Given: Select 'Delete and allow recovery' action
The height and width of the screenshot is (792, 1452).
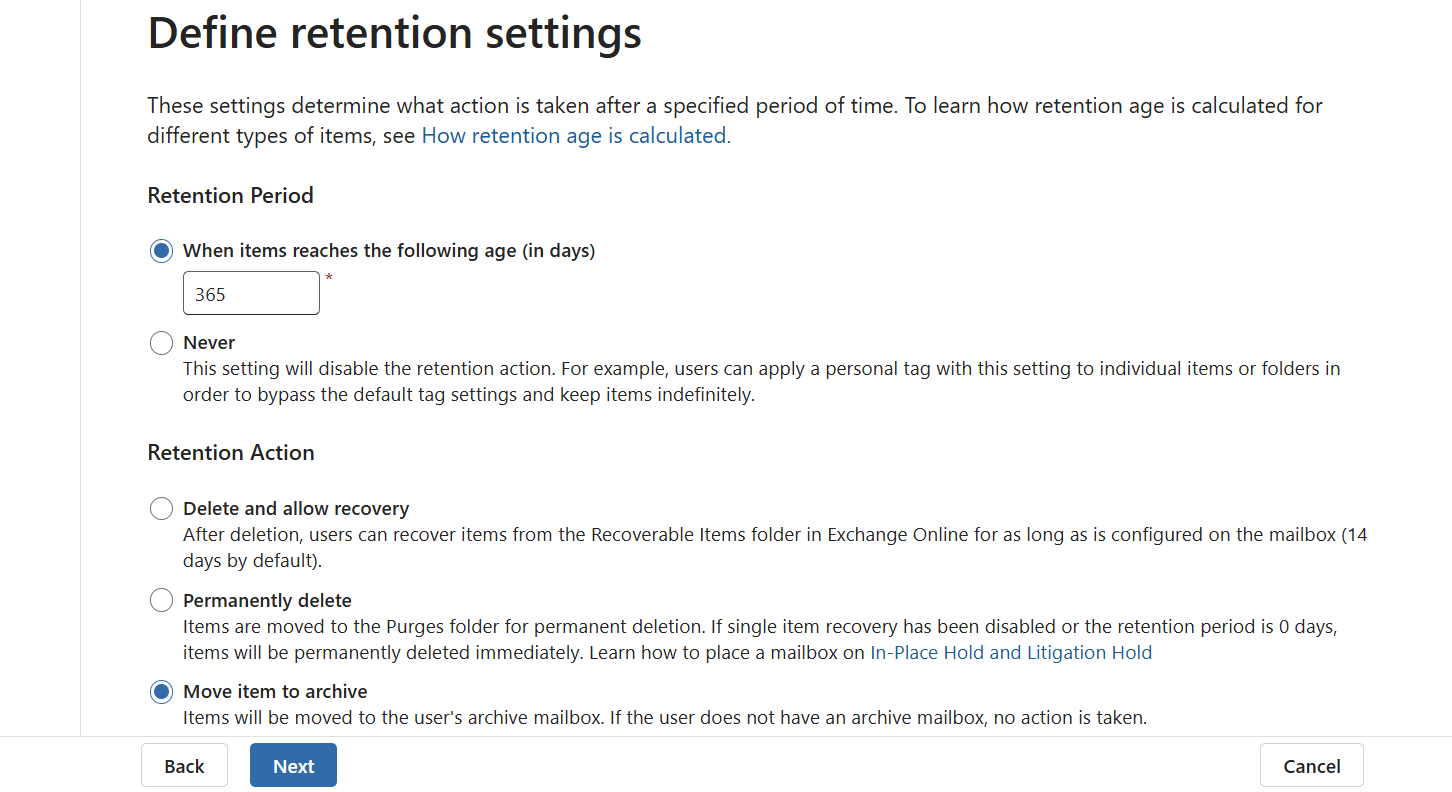Looking at the screenshot, I should click(x=161, y=508).
